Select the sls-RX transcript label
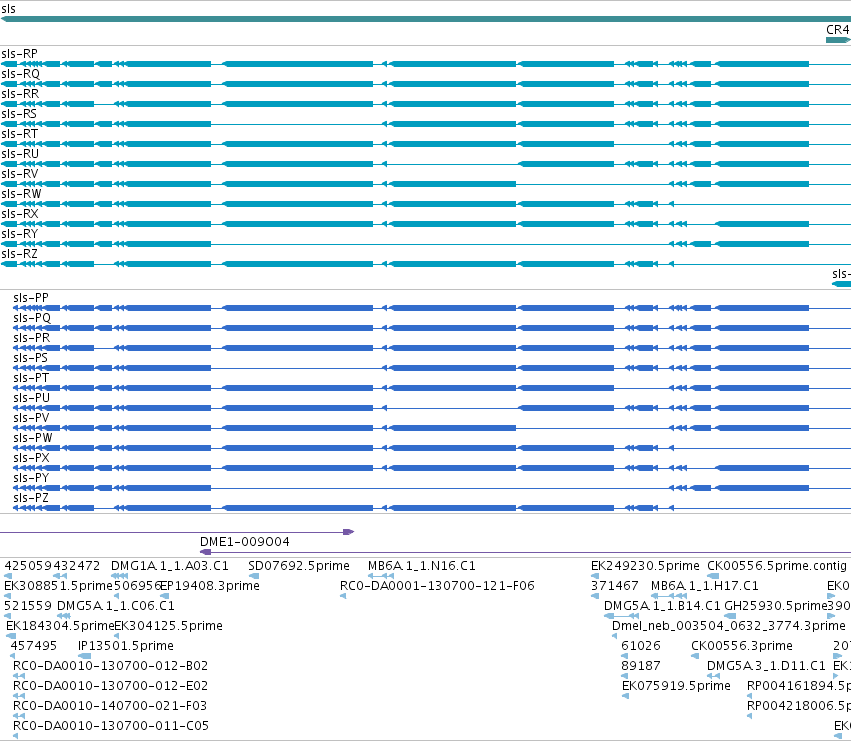This screenshot has width=851, height=741. 20,214
